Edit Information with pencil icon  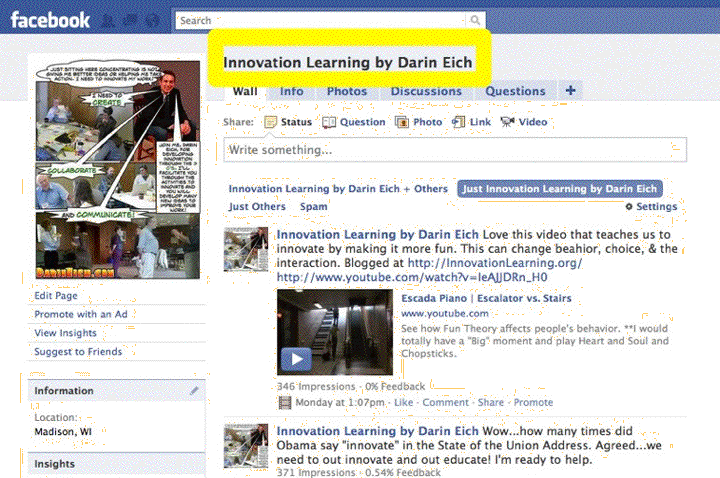(x=194, y=390)
